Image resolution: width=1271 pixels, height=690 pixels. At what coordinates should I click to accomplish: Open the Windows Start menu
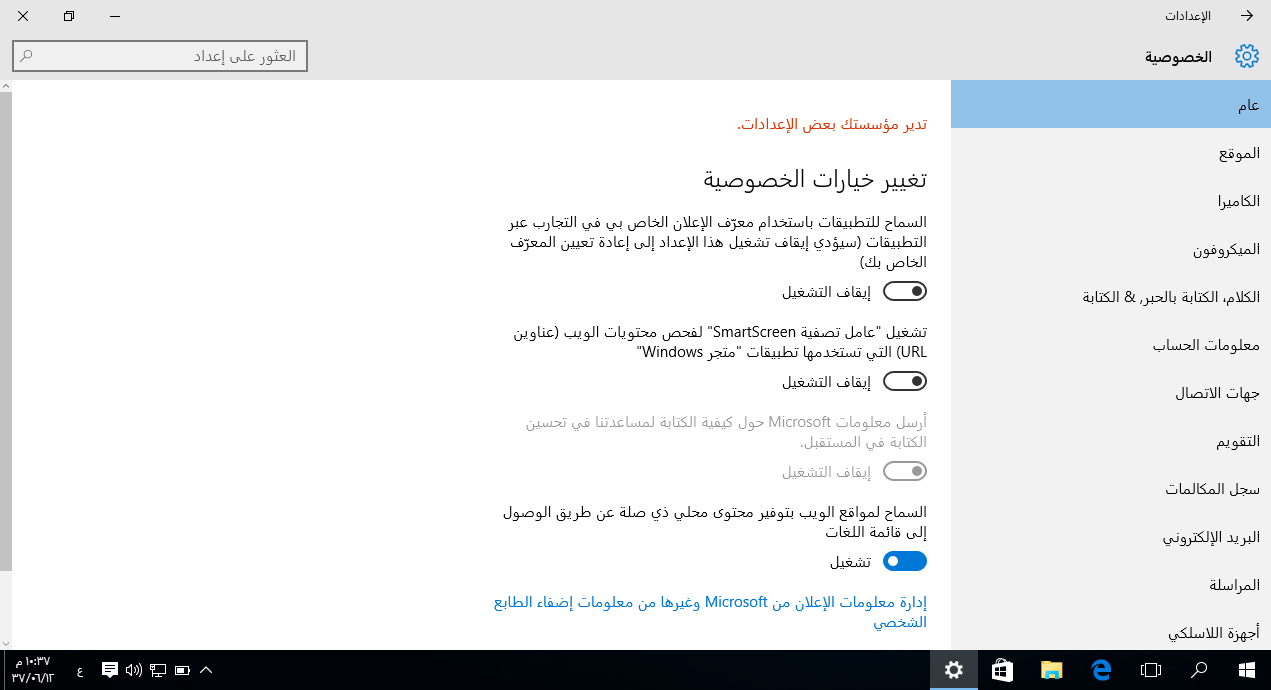(1247, 670)
